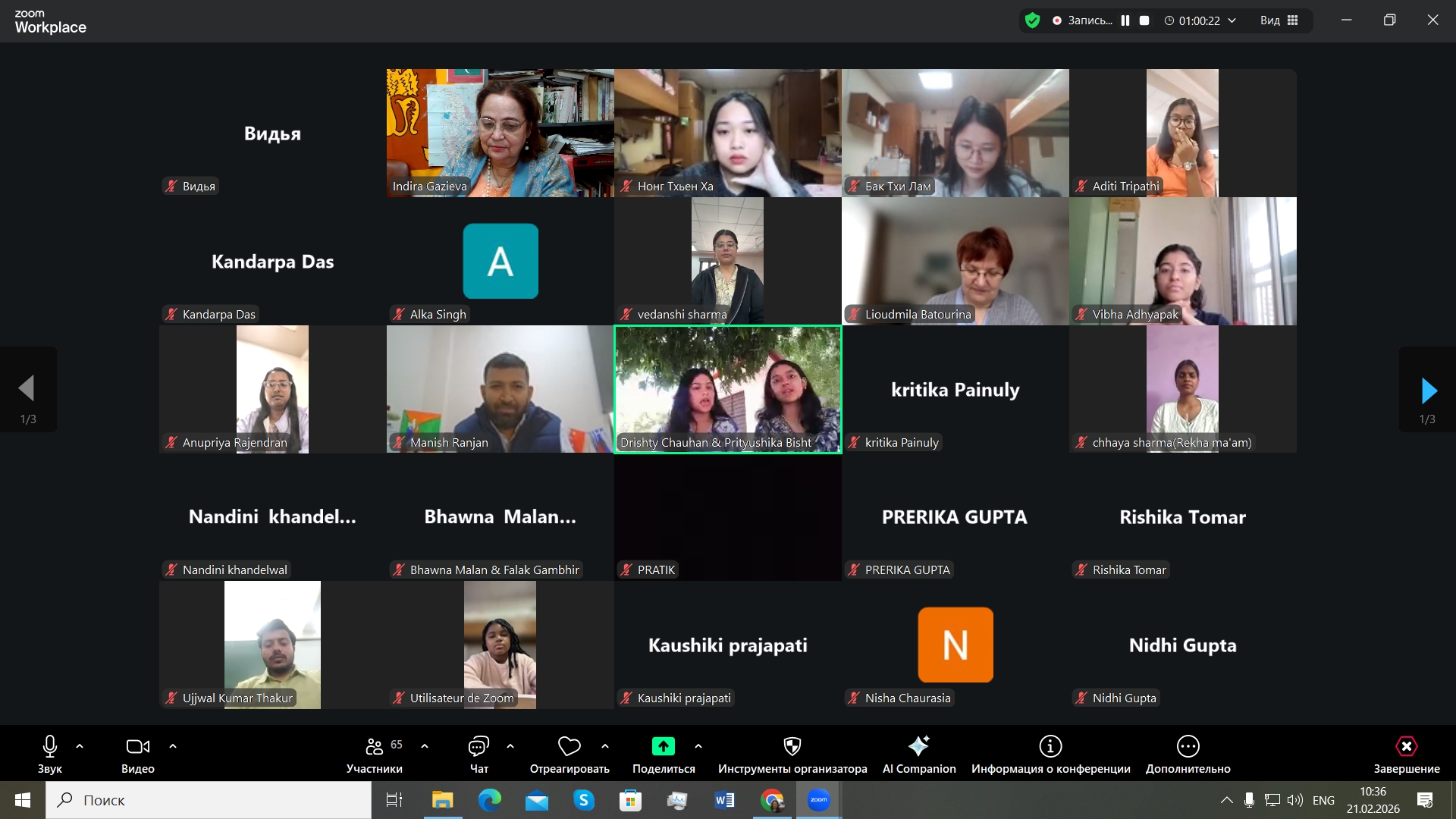Expand video options arrow beside camera
The width and height of the screenshot is (1456, 819).
coord(173,746)
